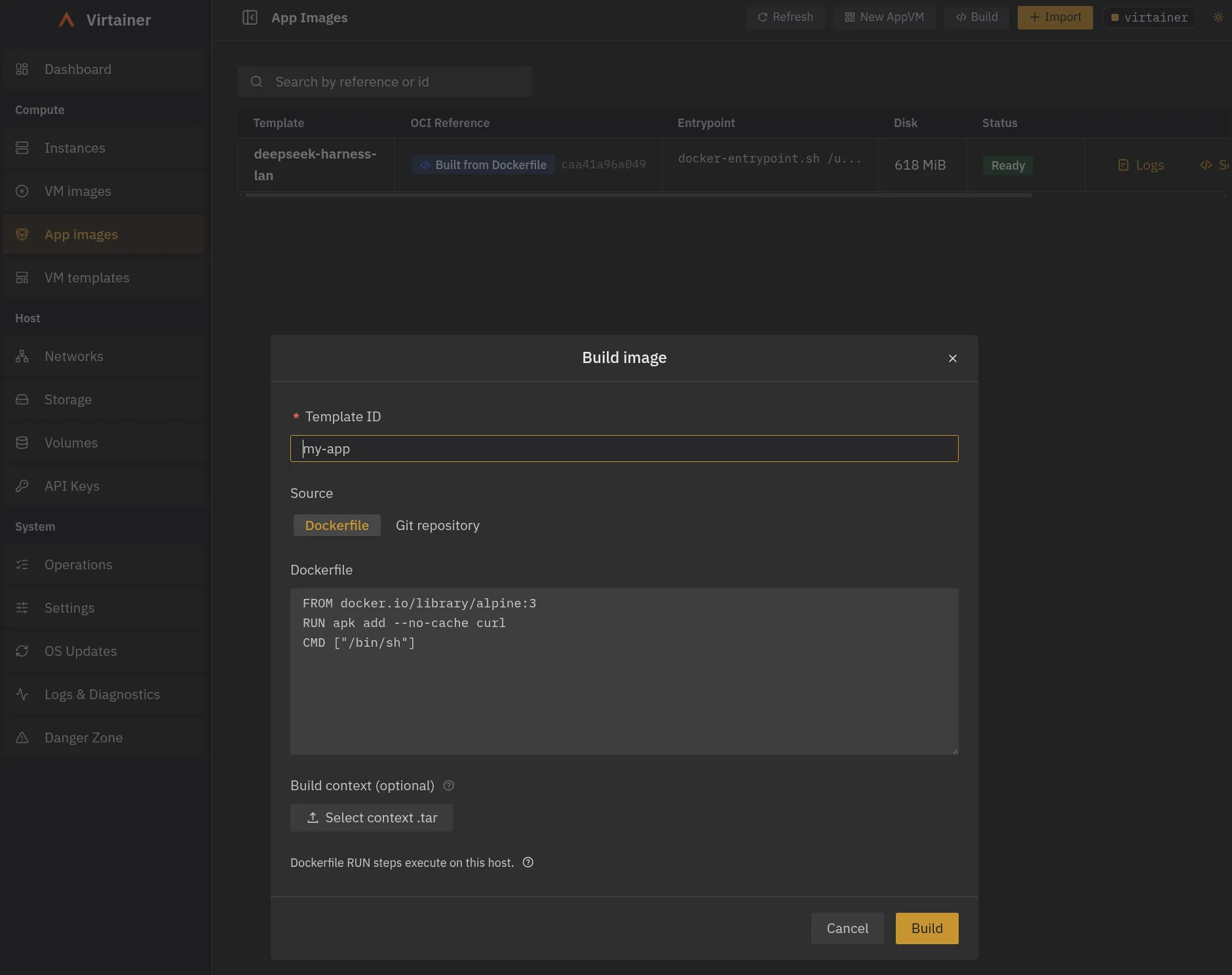The image size is (1232, 975).
Task: Select the Dockerfile source option
Action: coord(337,526)
